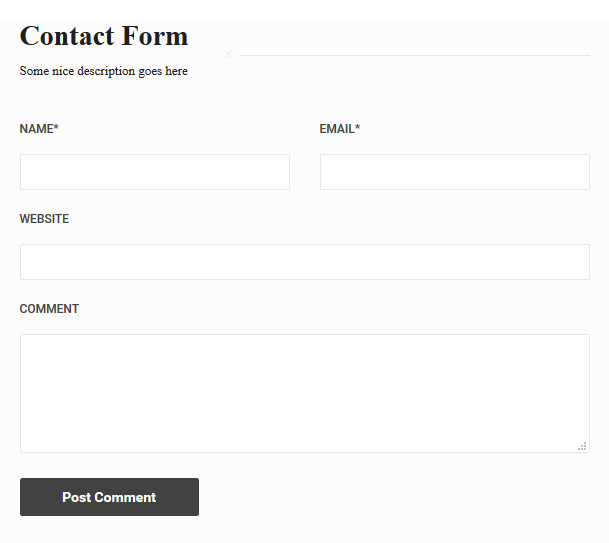Click the Comment textarea resize handle

click(x=582, y=446)
